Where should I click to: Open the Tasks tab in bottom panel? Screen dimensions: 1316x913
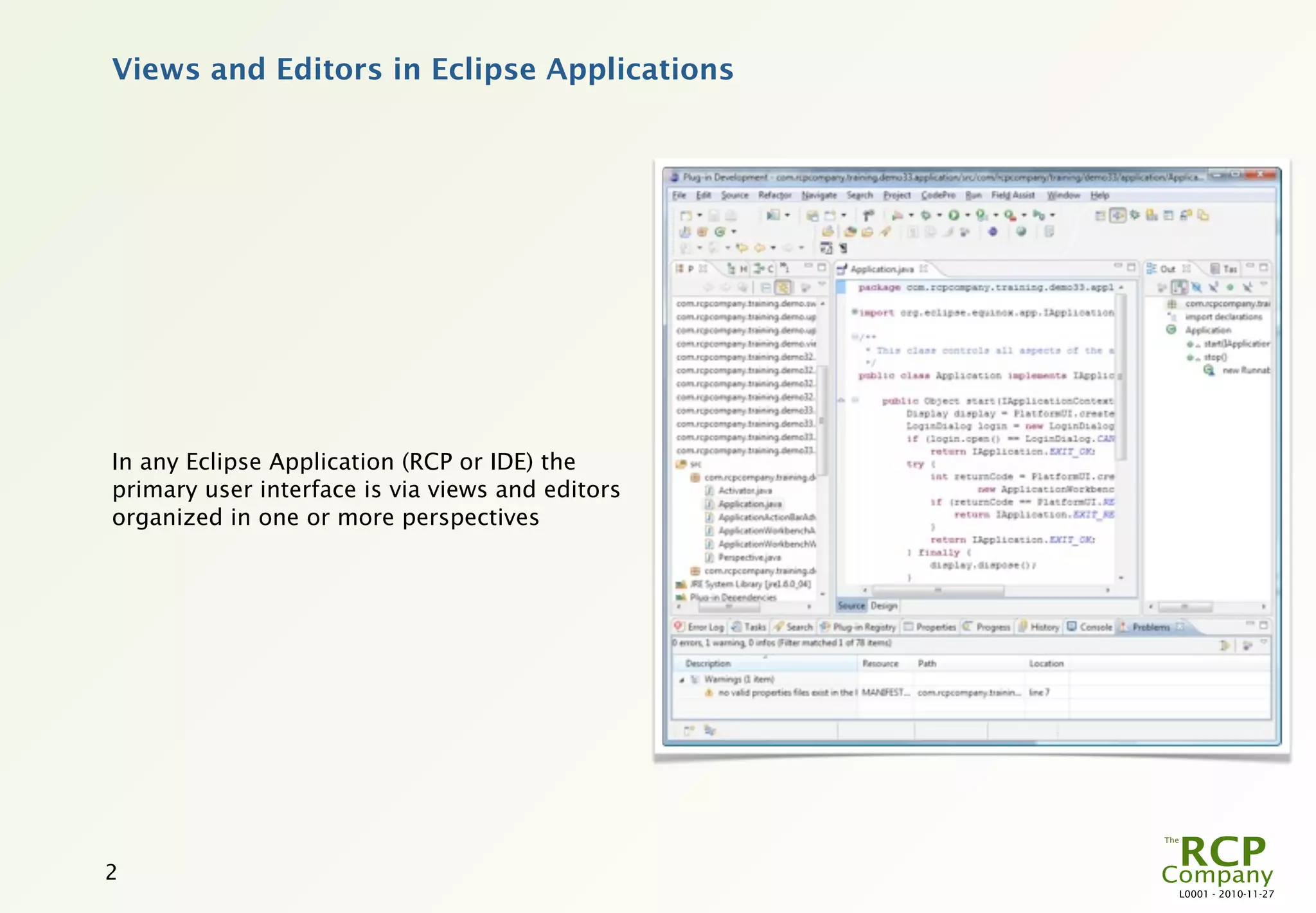[749, 626]
